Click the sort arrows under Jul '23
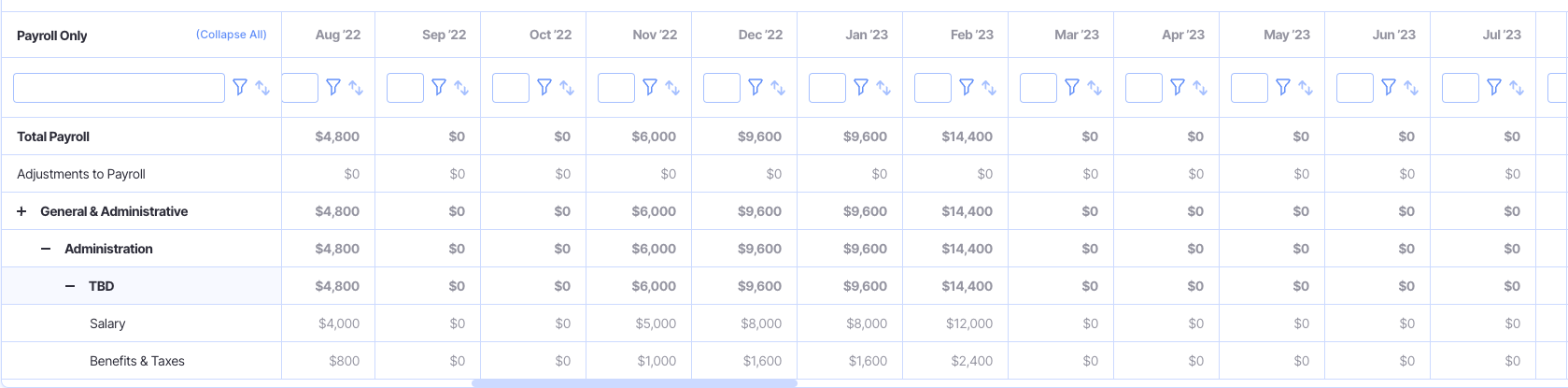 coord(1517,88)
